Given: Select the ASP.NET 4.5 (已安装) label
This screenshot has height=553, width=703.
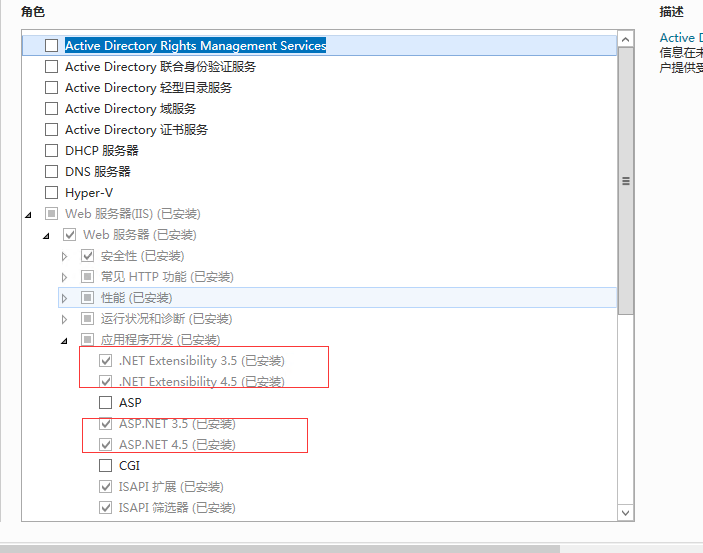Looking at the screenshot, I should [177, 444].
